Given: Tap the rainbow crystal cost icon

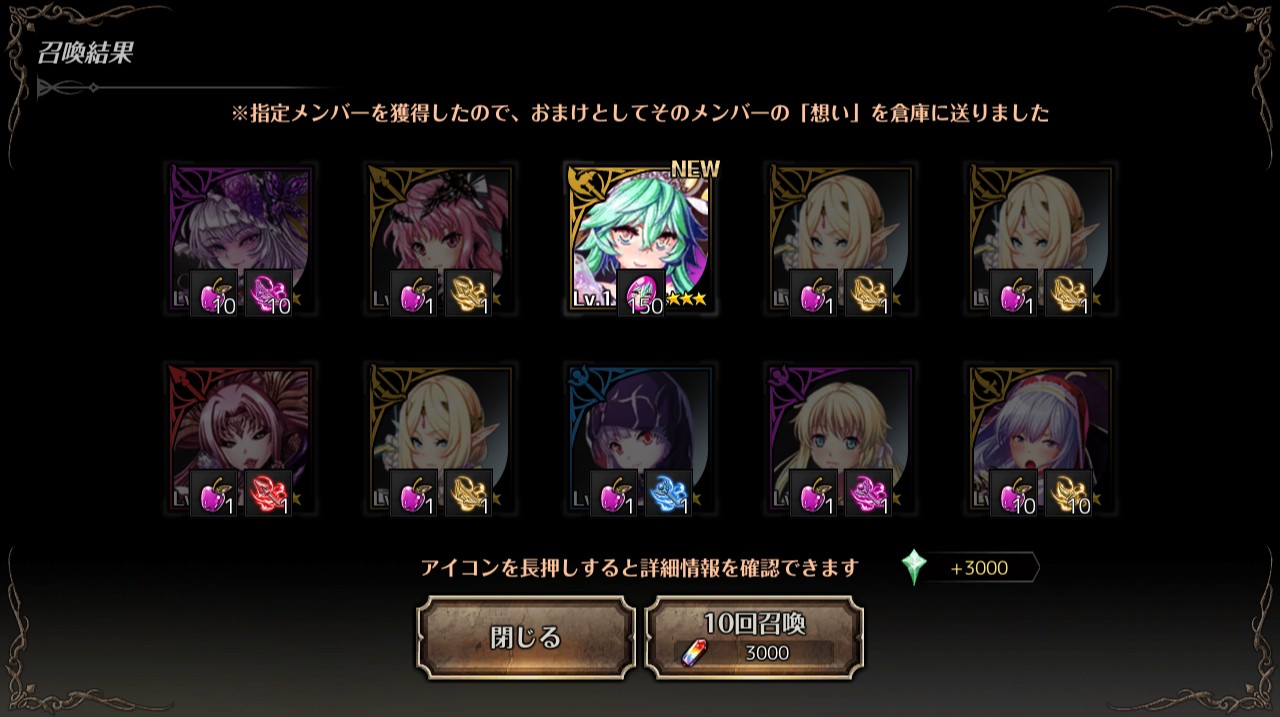Looking at the screenshot, I should [x=692, y=653].
